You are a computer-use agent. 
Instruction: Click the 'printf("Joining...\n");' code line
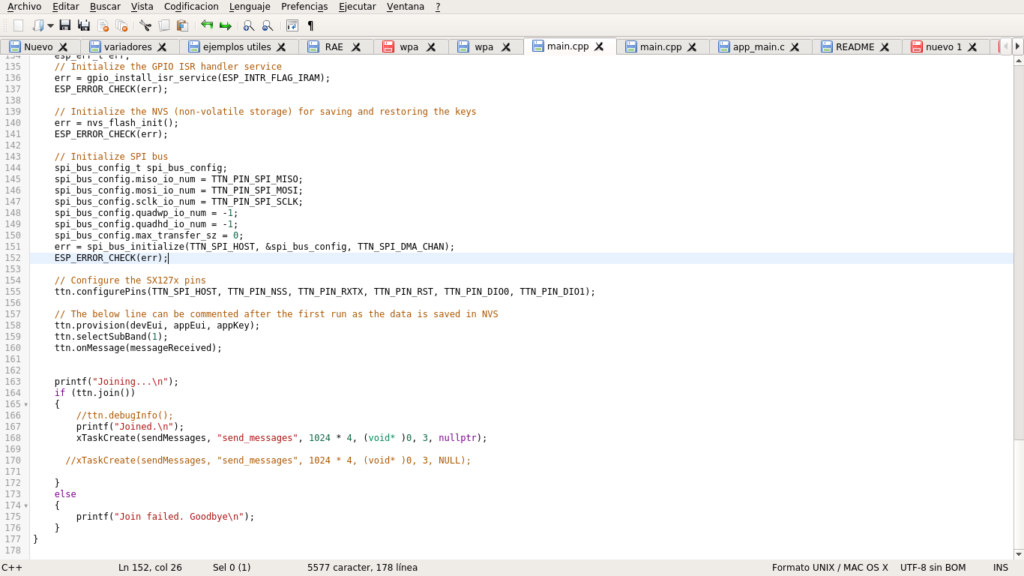pos(116,381)
